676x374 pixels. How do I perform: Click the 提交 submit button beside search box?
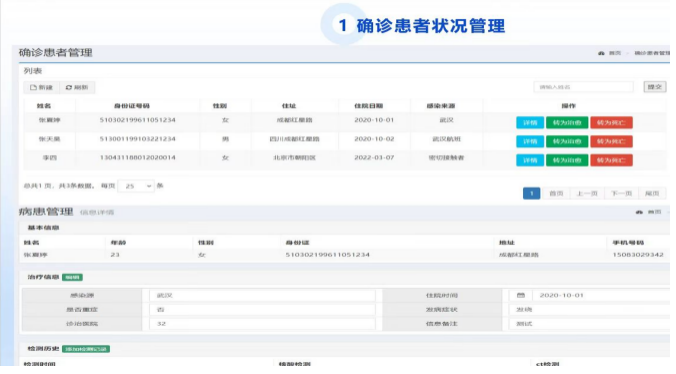(655, 87)
